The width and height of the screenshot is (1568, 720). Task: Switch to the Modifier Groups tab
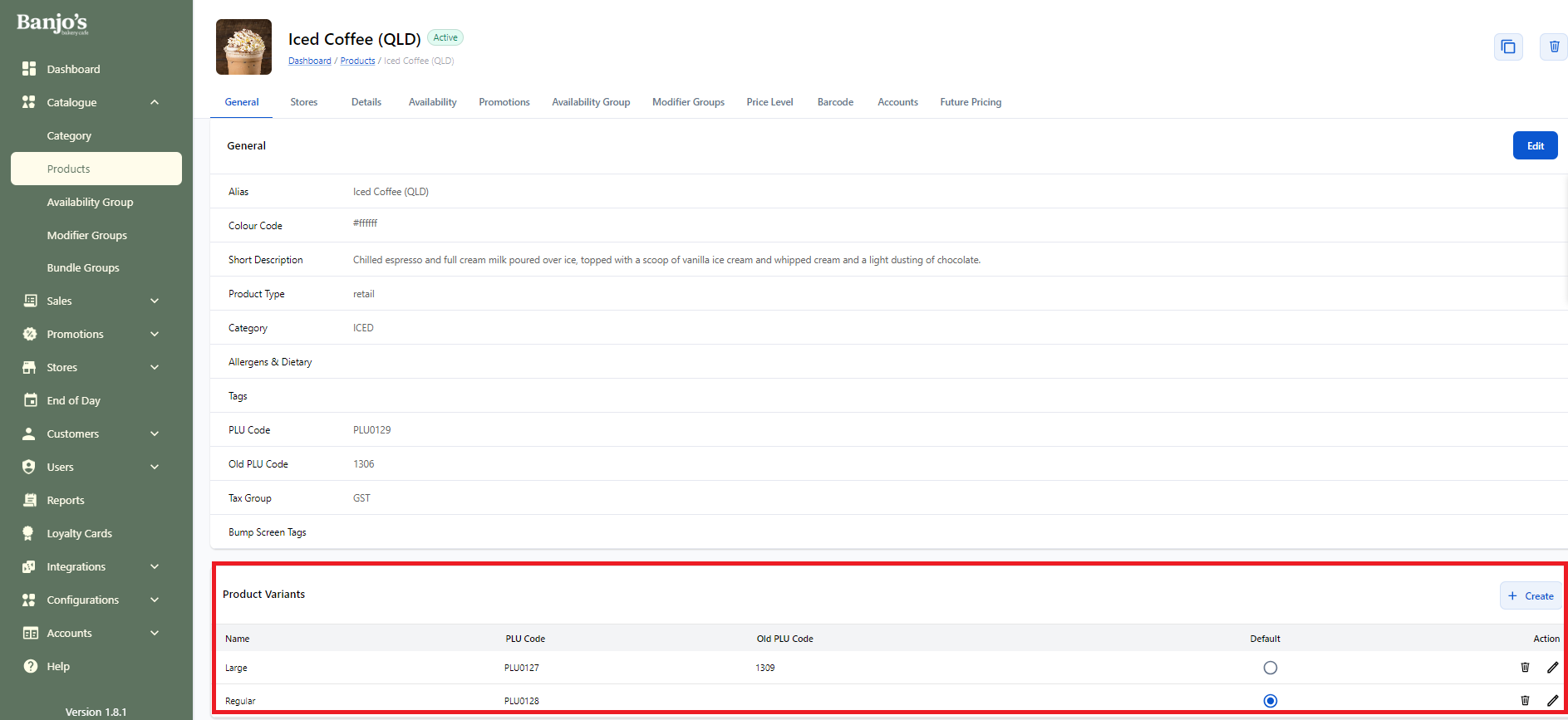(688, 102)
